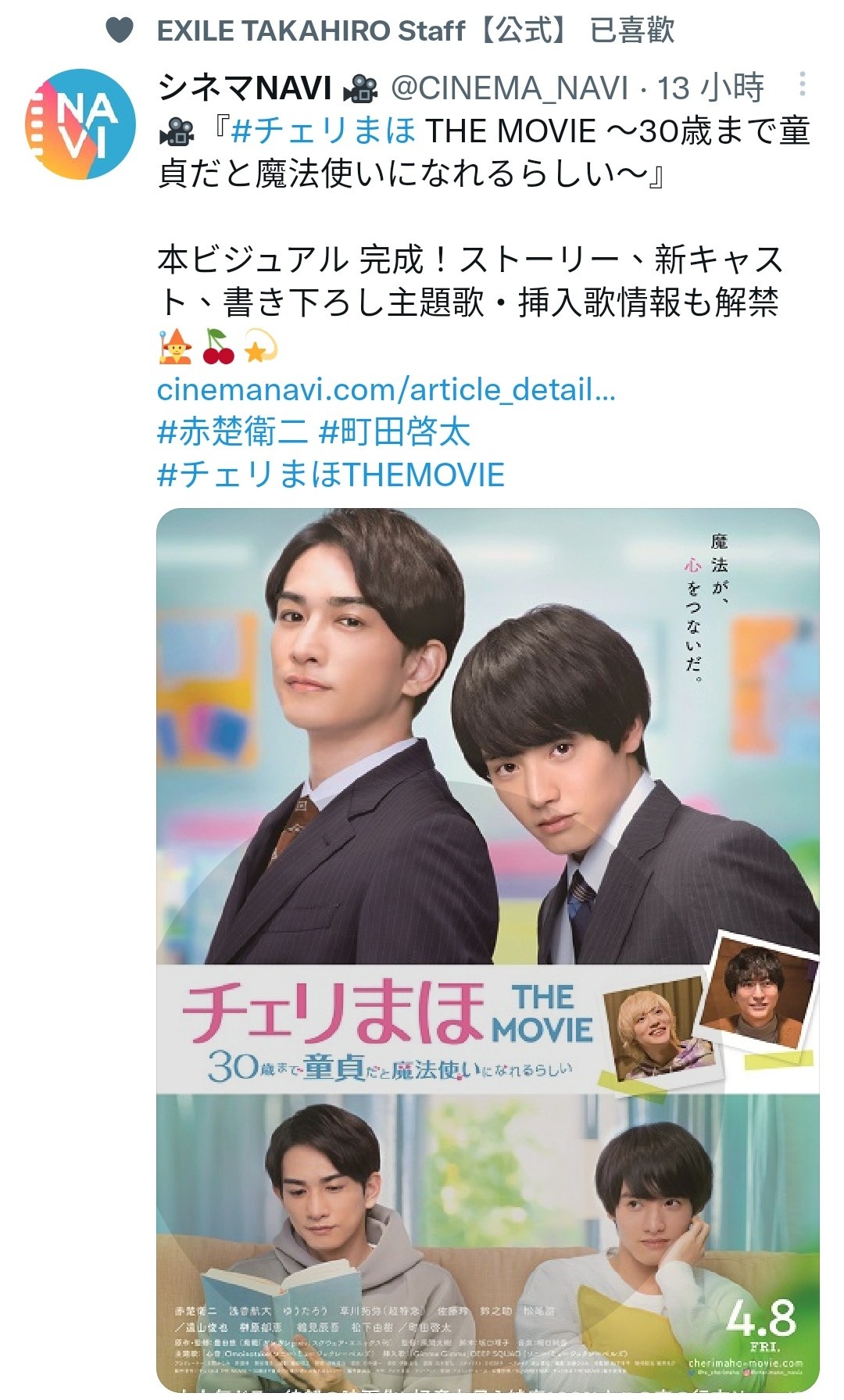Tap the camera emoji starting the tweet text
The image size is (844, 1400).
(177, 131)
